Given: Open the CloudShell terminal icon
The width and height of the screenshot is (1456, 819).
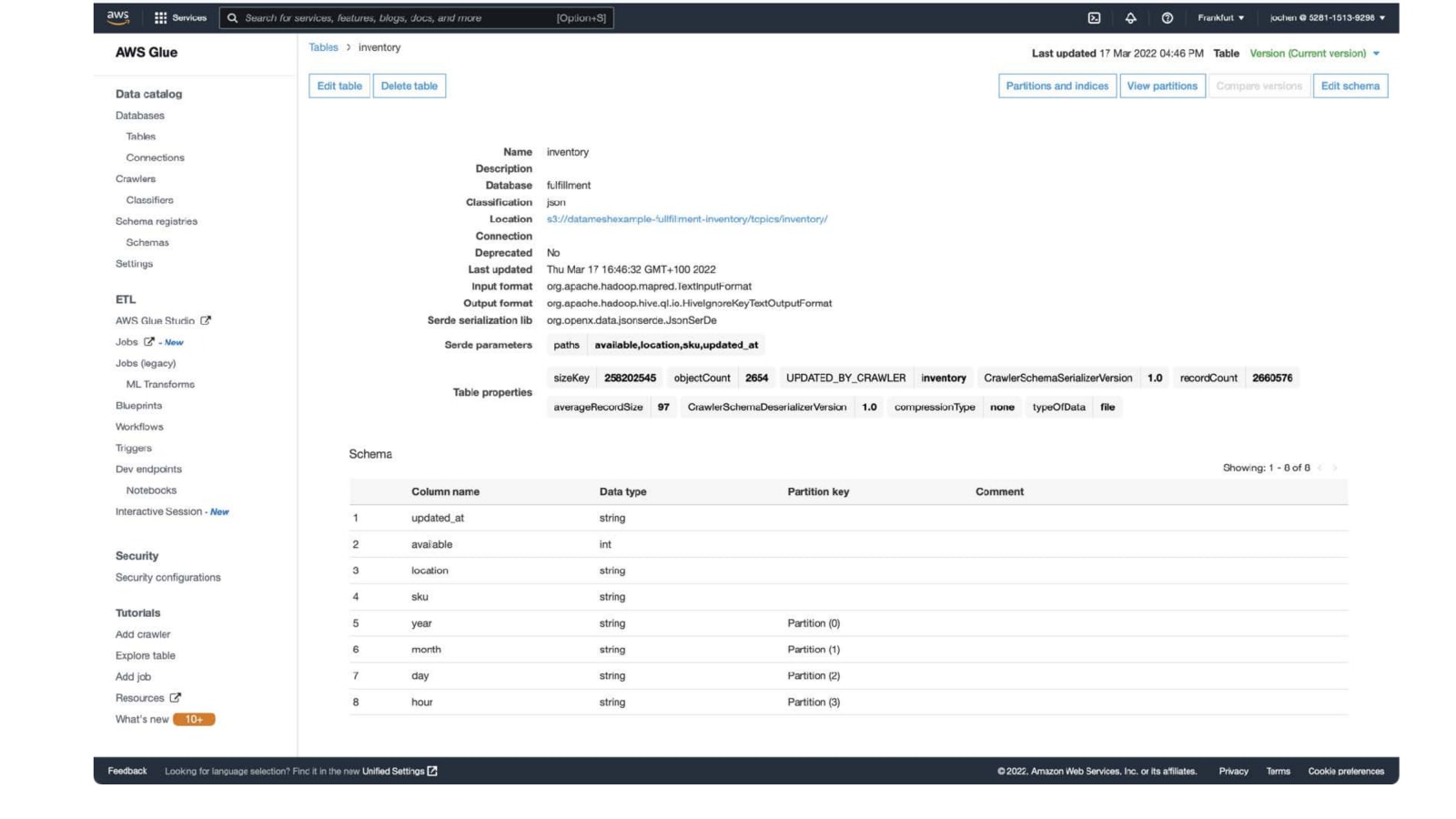Looking at the screenshot, I should click(1094, 17).
